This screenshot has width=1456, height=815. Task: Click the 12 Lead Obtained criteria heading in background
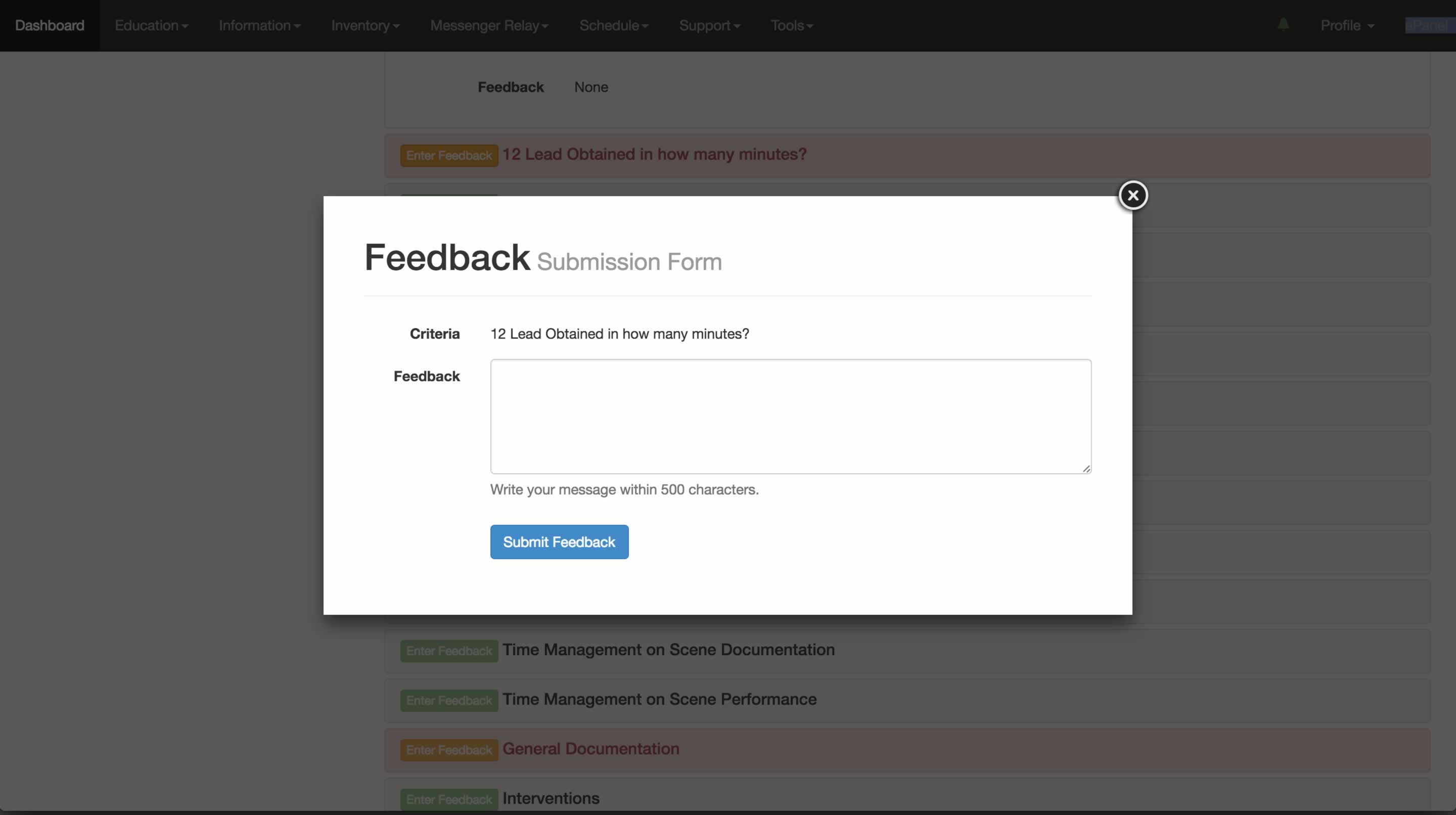[x=655, y=154]
